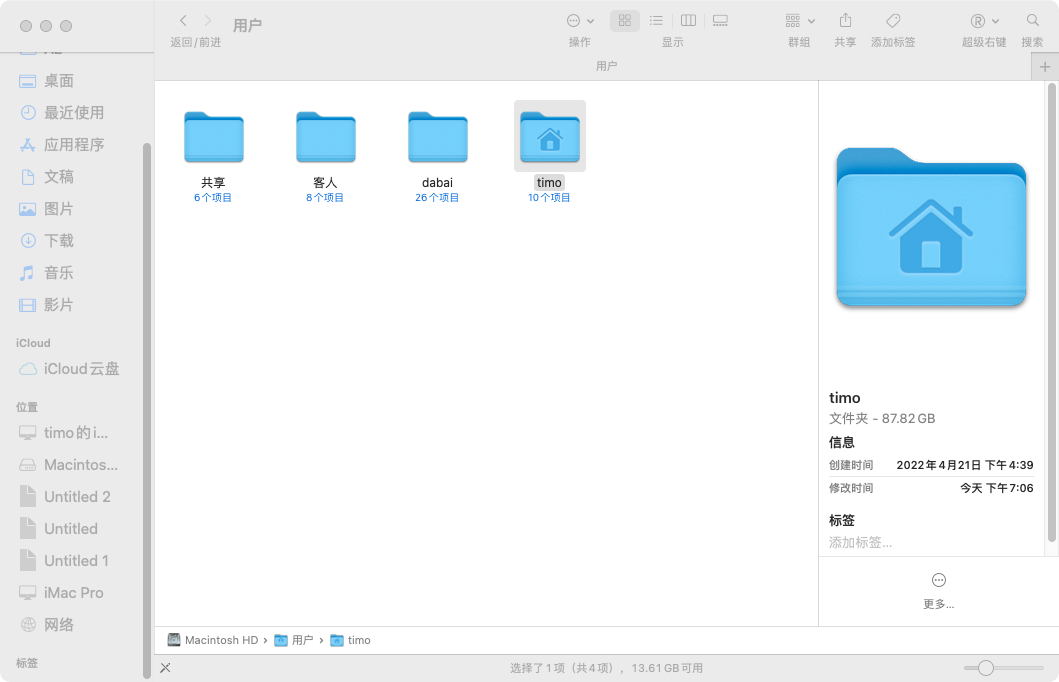
Task: Open the 客人 guest folder
Action: [x=325, y=138]
